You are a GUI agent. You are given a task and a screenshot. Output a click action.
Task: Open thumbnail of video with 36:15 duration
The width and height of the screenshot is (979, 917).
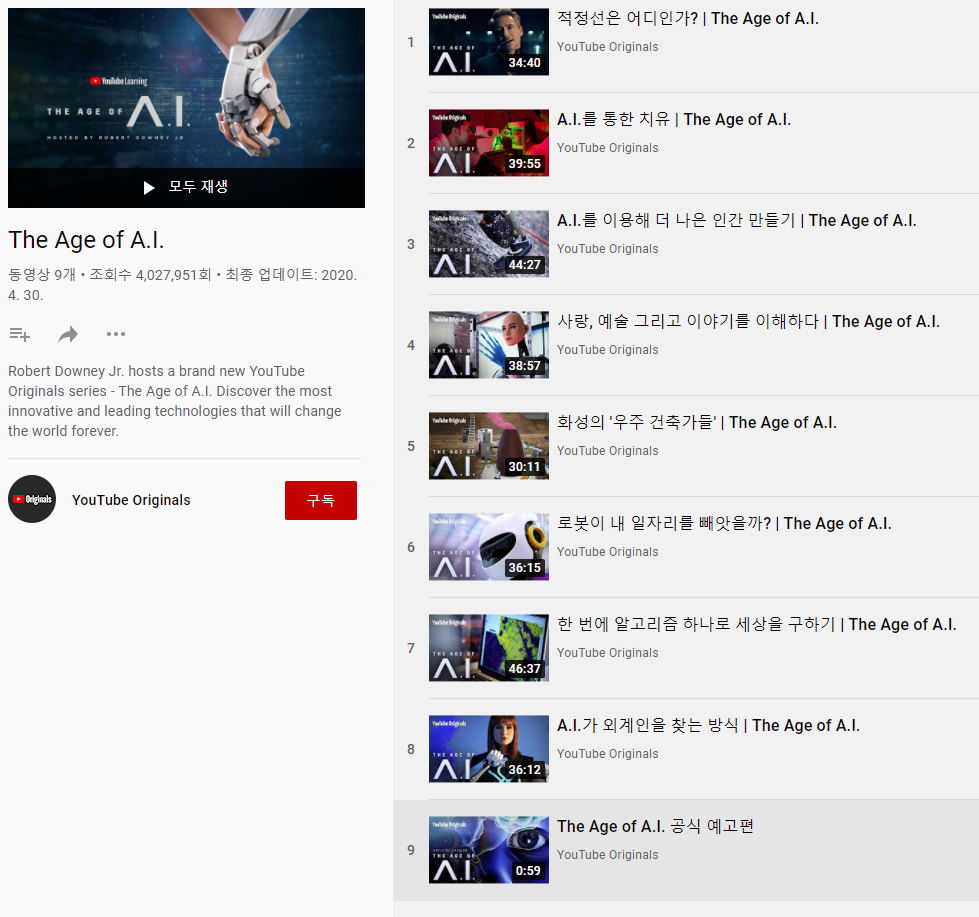(x=489, y=547)
